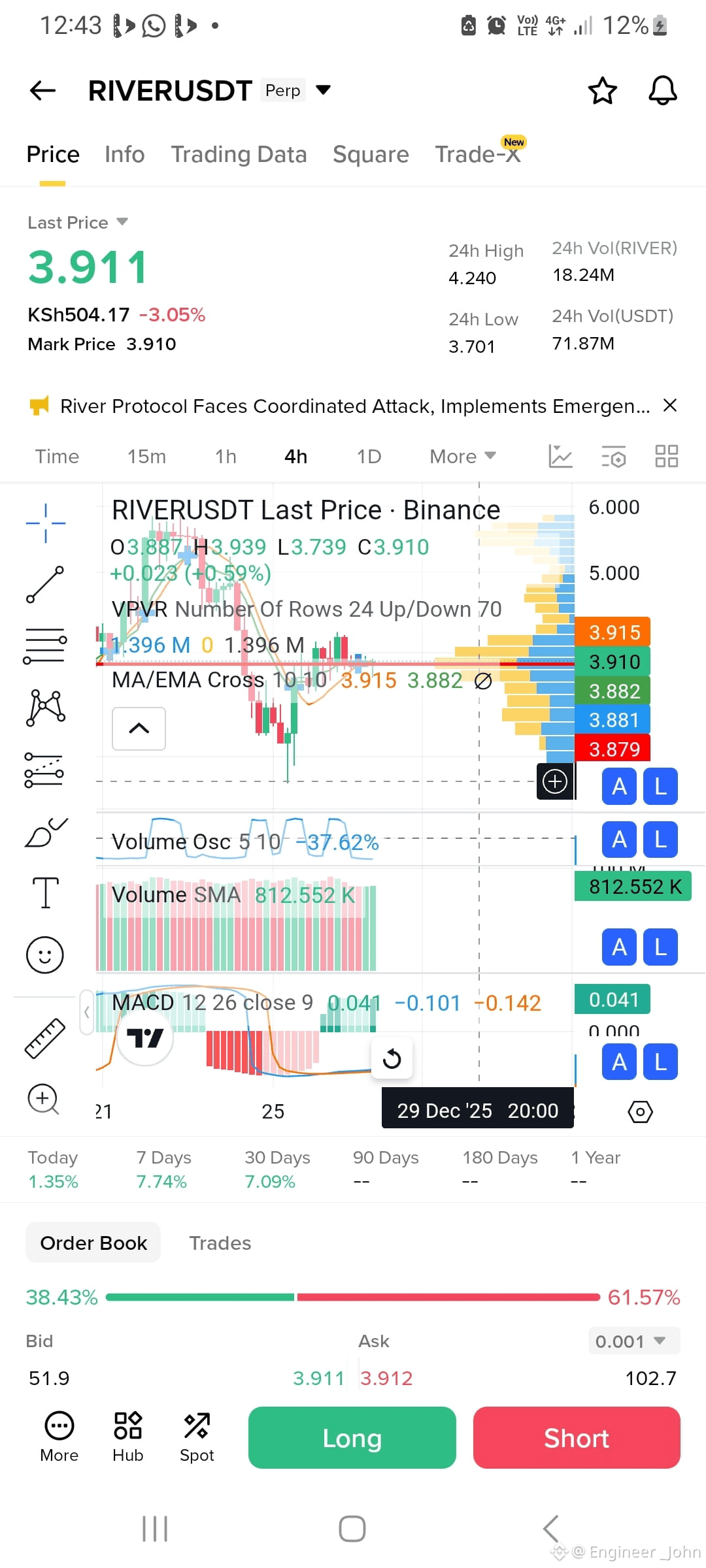Collapse the drawing toolbar side handle
Screen dimensions: 706x1568
(87, 1012)
